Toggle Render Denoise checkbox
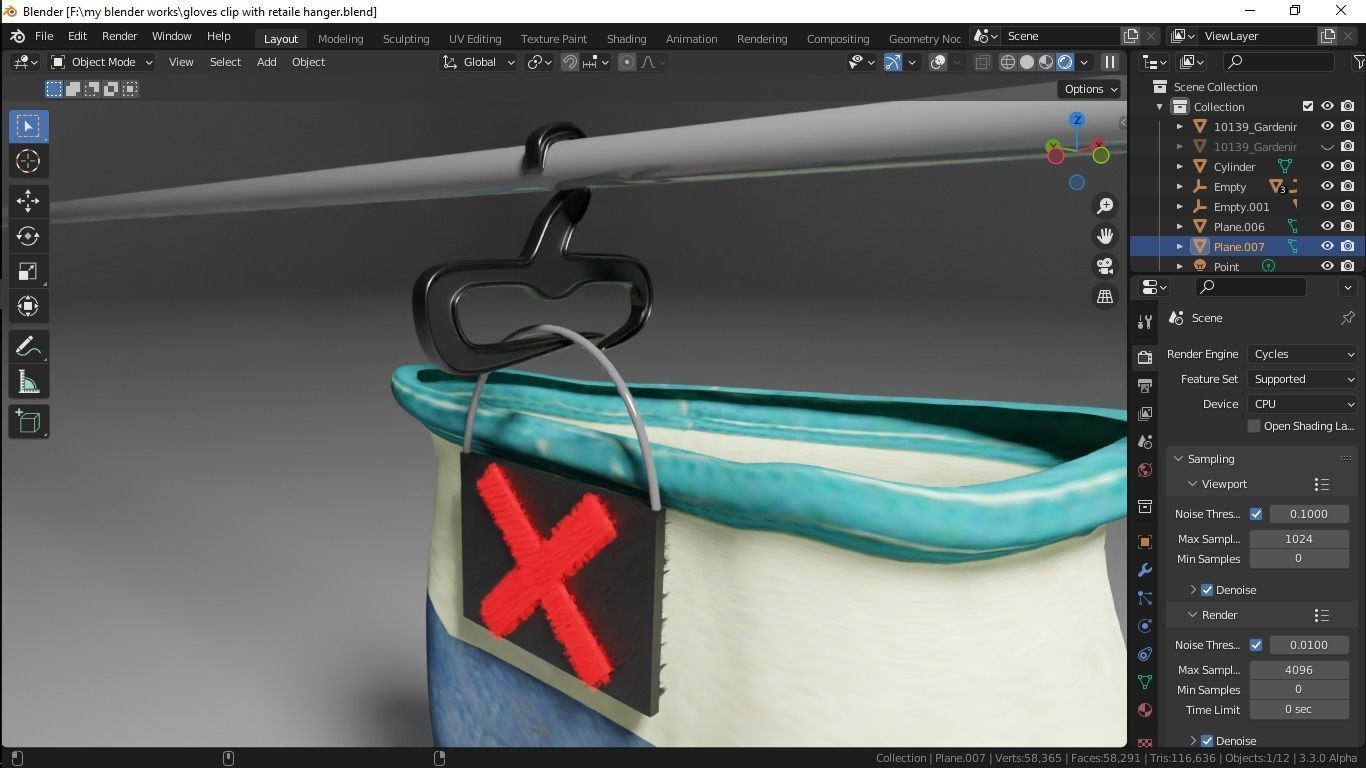This screenshot has width=1366, height=768. [x=1207, y=741]
